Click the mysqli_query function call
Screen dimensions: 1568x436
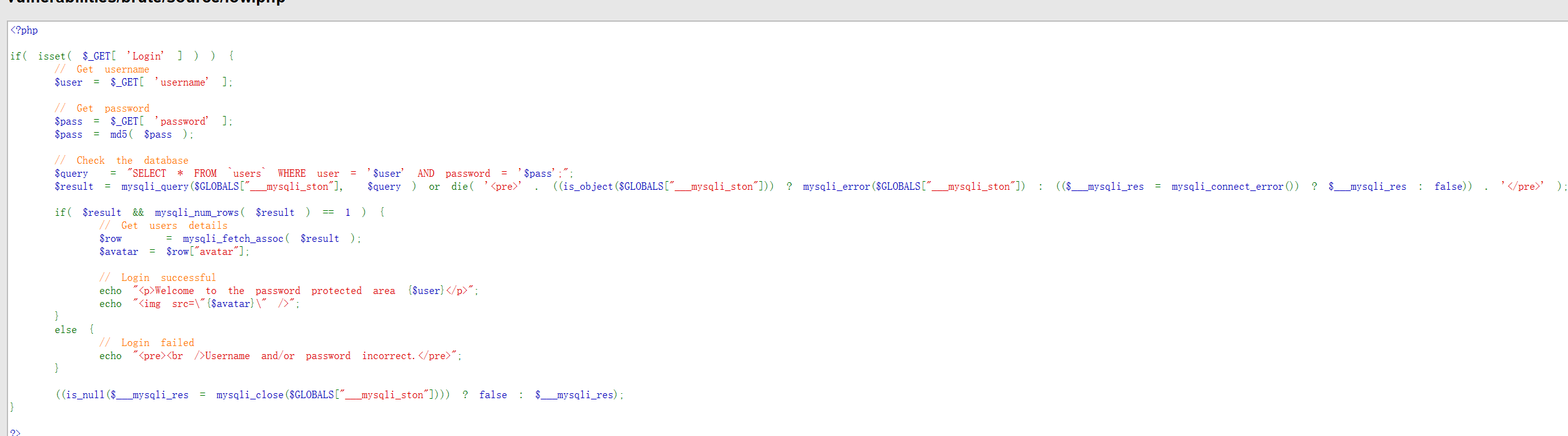(155, 187)
